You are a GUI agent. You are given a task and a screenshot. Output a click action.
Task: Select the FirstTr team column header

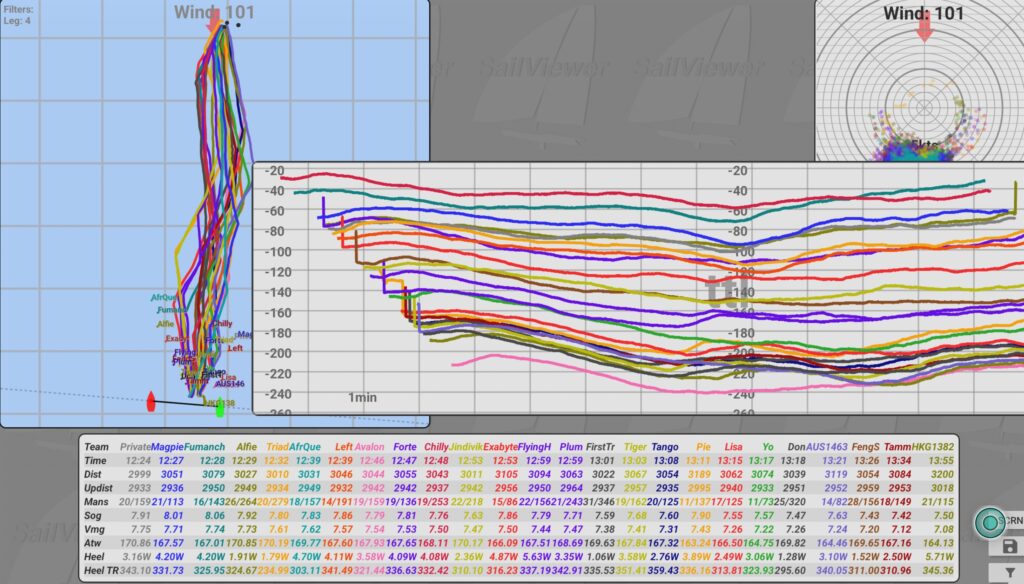(600, 447)
